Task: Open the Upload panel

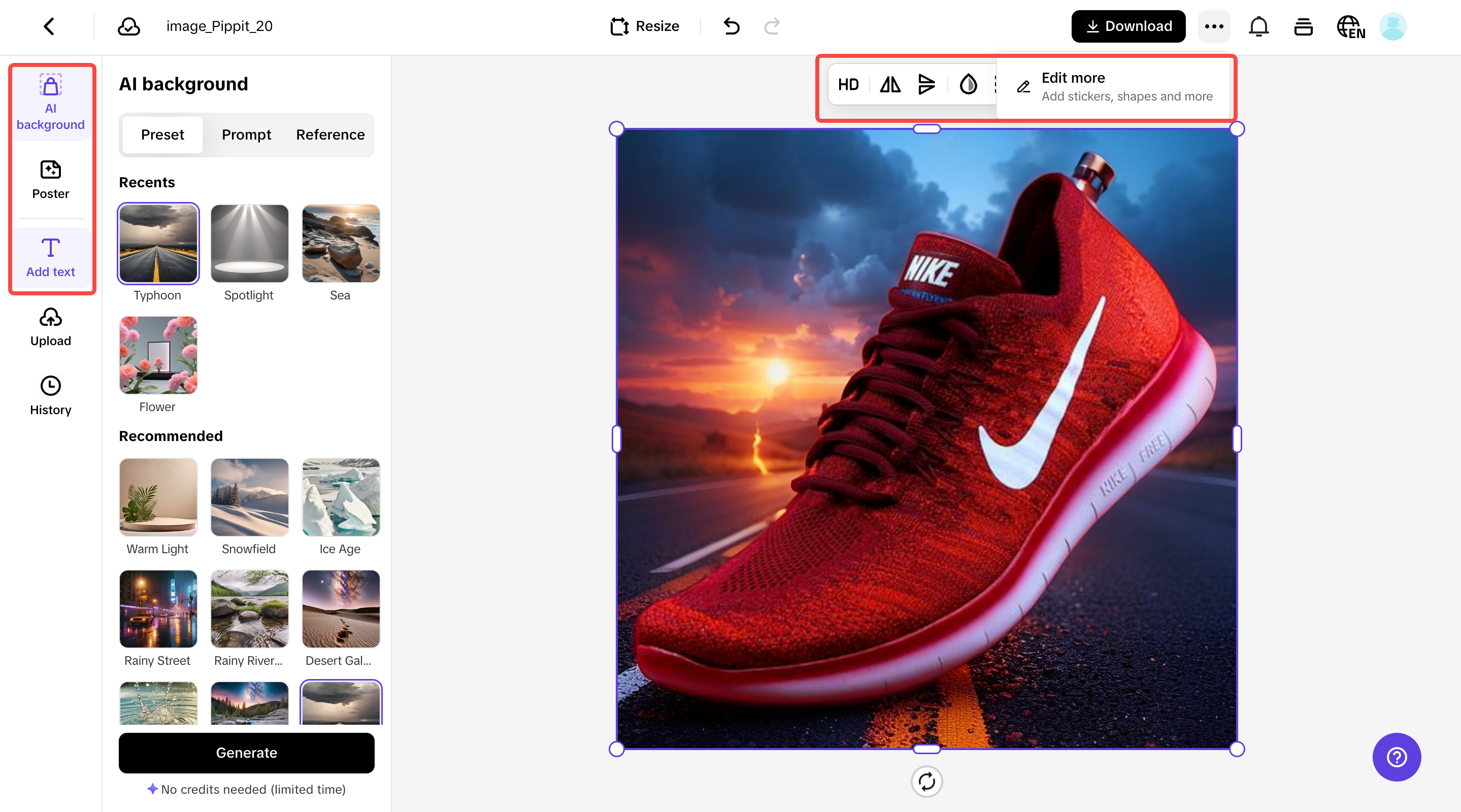Action: coord(50,327)
